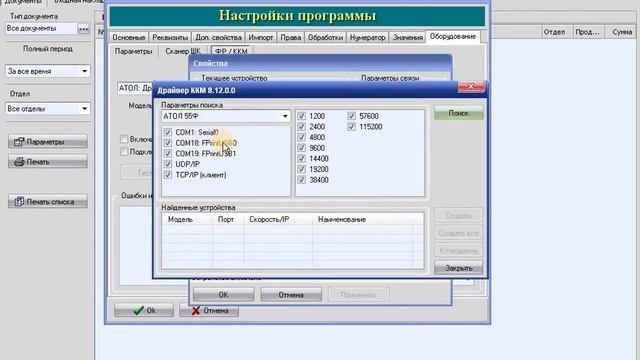Click Отмена in the Свойства window
The width and height of the screenshot is (640, 360).
(291, 295)
